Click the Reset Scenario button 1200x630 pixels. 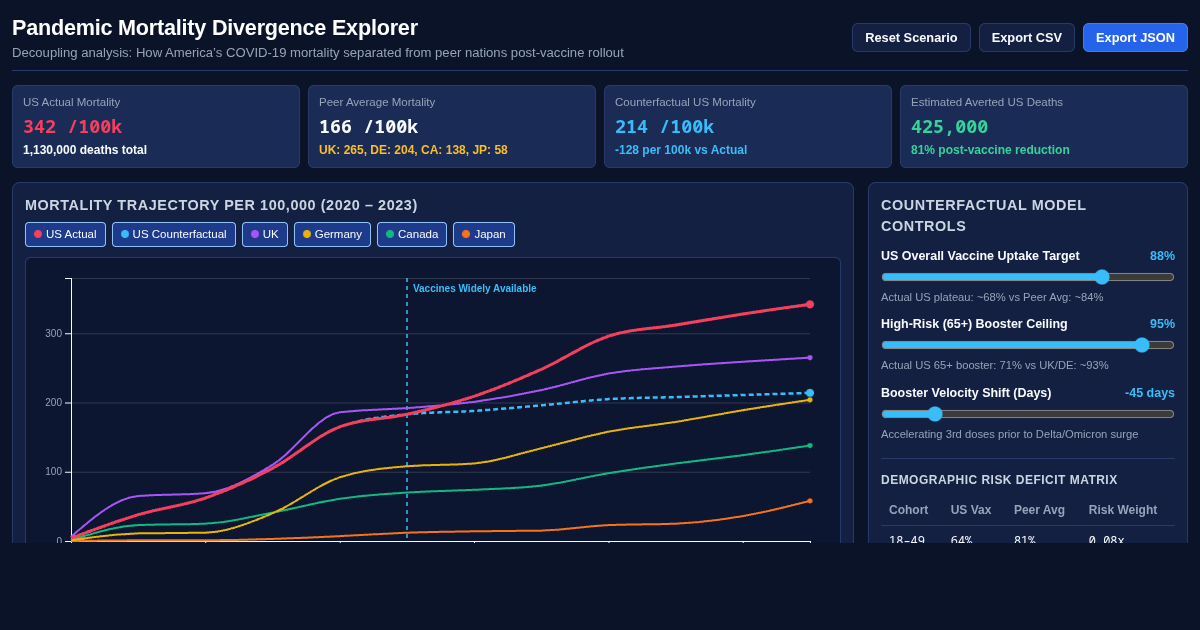coord(911,37)
